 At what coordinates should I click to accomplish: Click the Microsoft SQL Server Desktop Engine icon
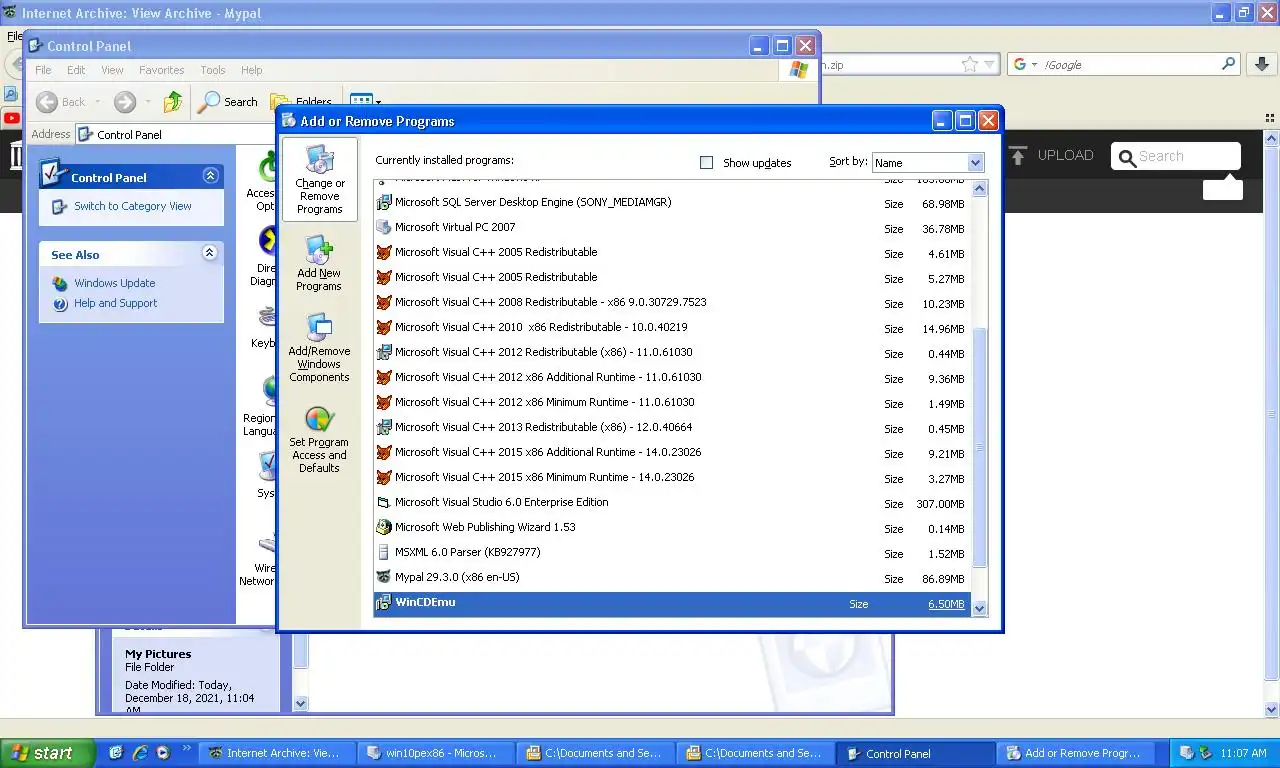coord(383,202)
